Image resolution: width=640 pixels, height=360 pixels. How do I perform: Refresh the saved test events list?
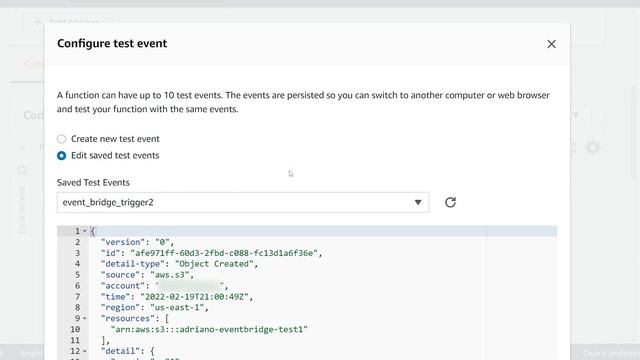point(450,202)
